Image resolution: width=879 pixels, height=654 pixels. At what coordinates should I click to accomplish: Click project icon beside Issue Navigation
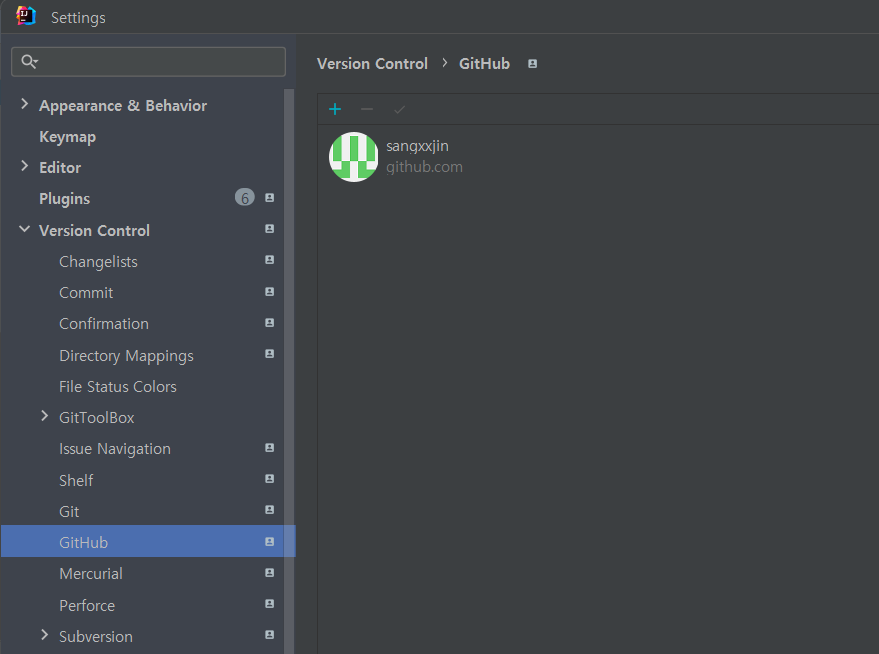pyautogui.click(x=270, y=448)
